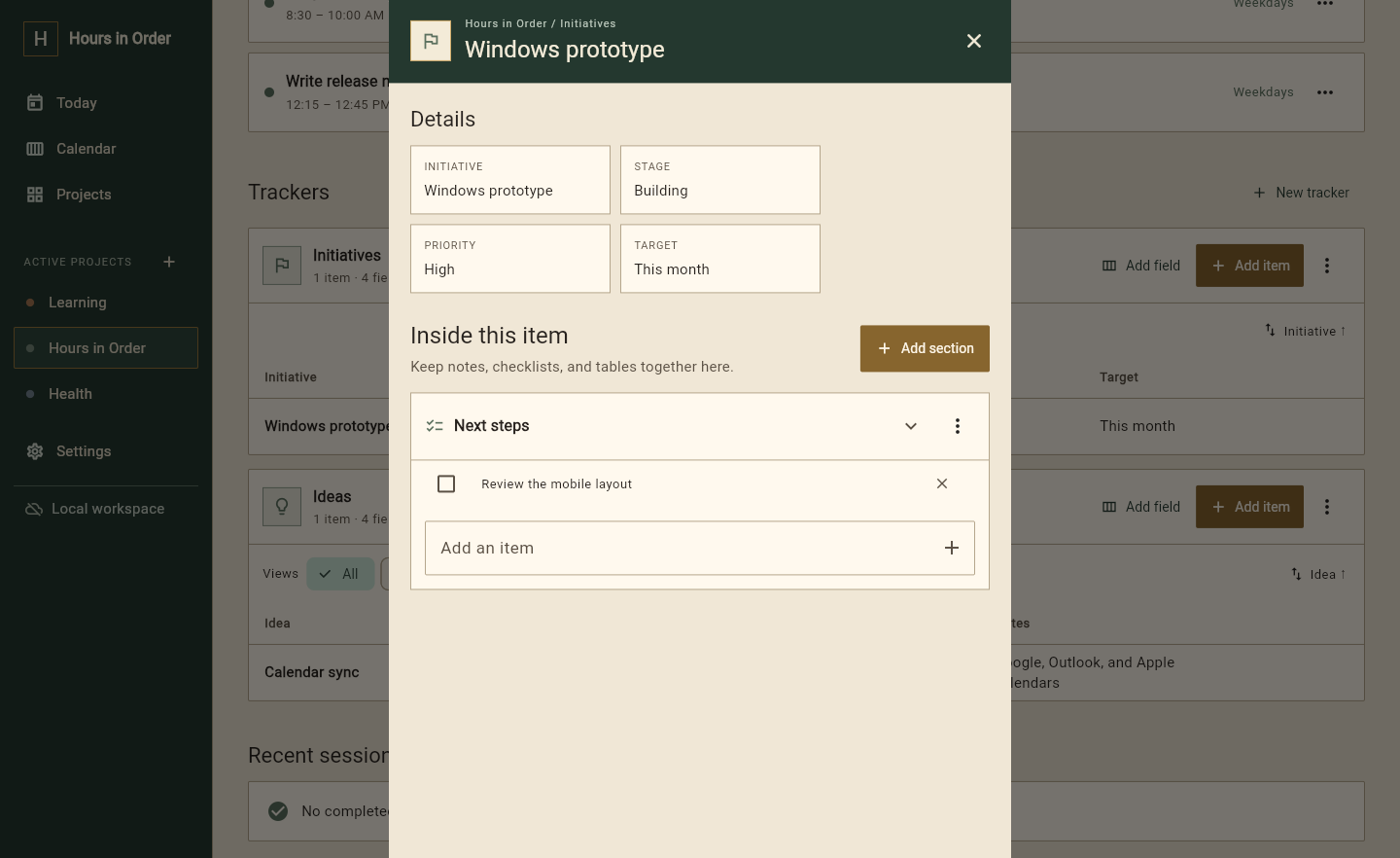This screenshot has width=1400, height=858.
Task: Click the checkmark icon in Recent sessions
Action: pyautogui.click(x=278, y=811)
